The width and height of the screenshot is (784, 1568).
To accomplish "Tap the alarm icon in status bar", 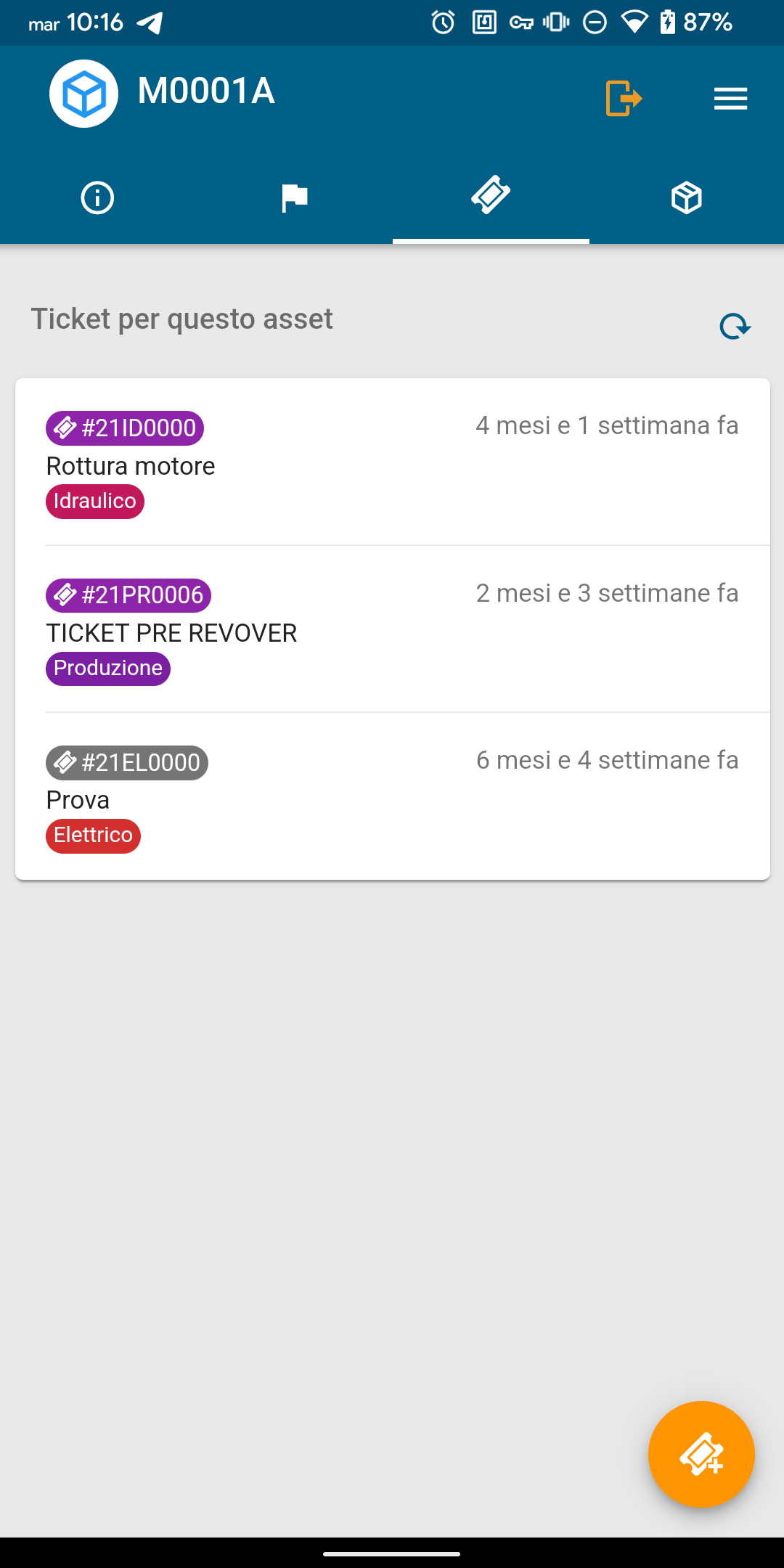I will [x=443, y=23].
